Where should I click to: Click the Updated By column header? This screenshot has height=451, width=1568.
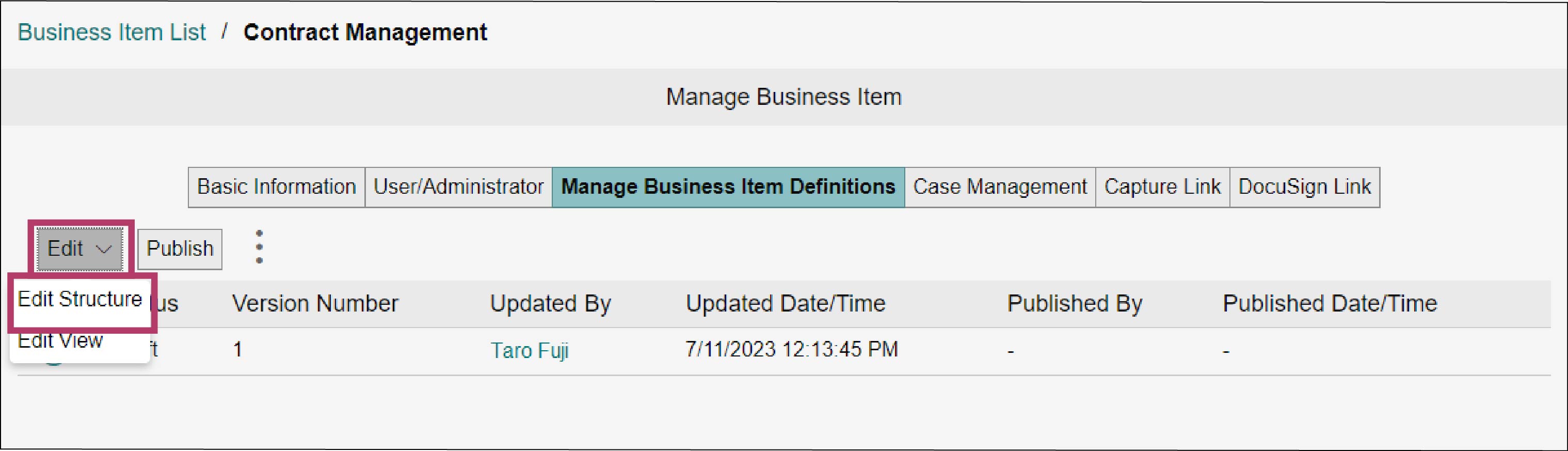click(550, 304)
